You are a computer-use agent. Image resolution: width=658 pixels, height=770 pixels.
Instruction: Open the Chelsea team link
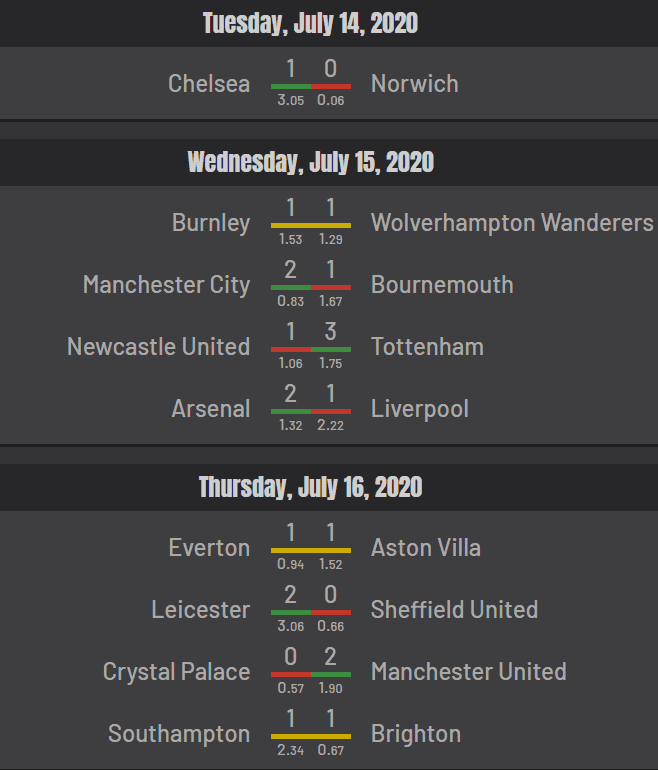point(209,83)
